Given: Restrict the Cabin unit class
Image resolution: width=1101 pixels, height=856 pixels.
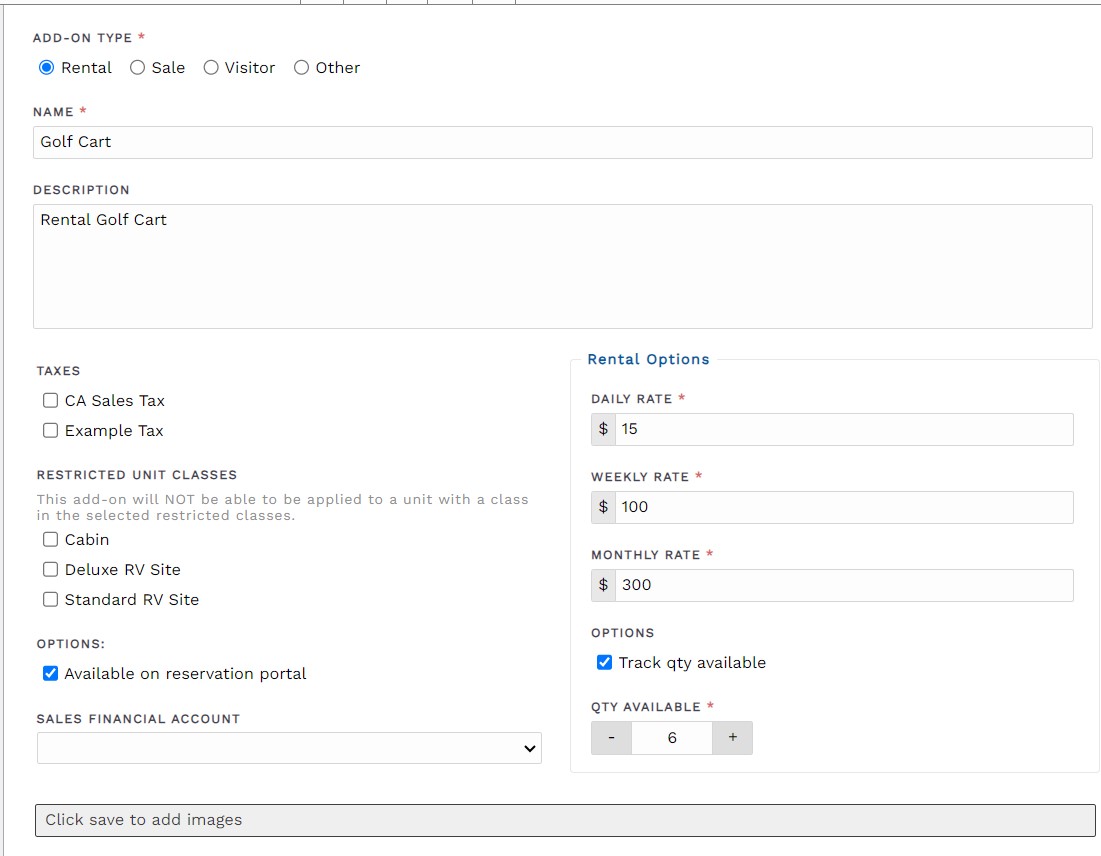Looking at the screenshot, I should tap(51, 540).
